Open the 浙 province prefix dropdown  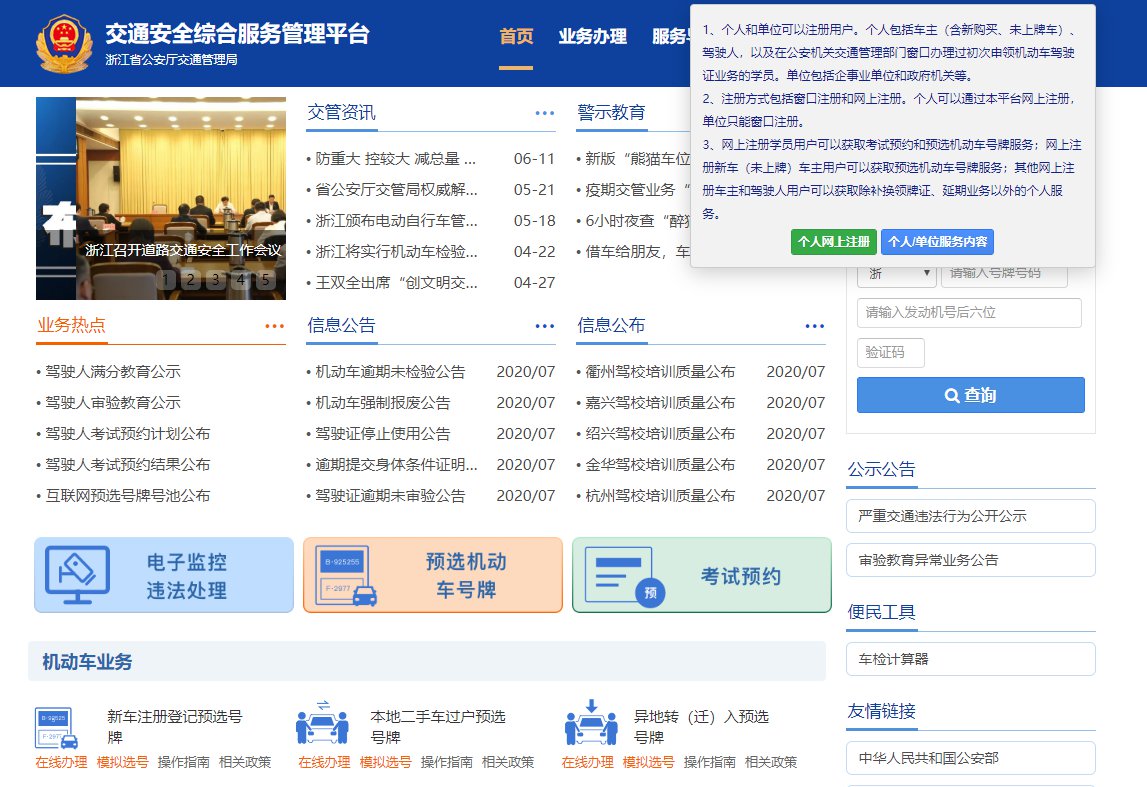tap(896, 273)
